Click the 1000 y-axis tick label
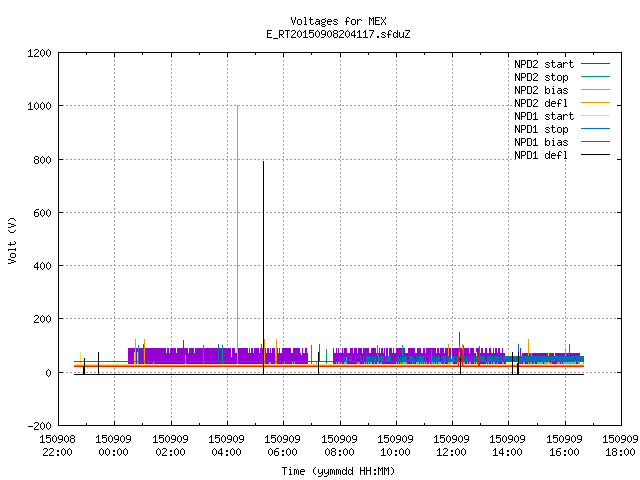640x480 pixels. [x=40, y=107]
